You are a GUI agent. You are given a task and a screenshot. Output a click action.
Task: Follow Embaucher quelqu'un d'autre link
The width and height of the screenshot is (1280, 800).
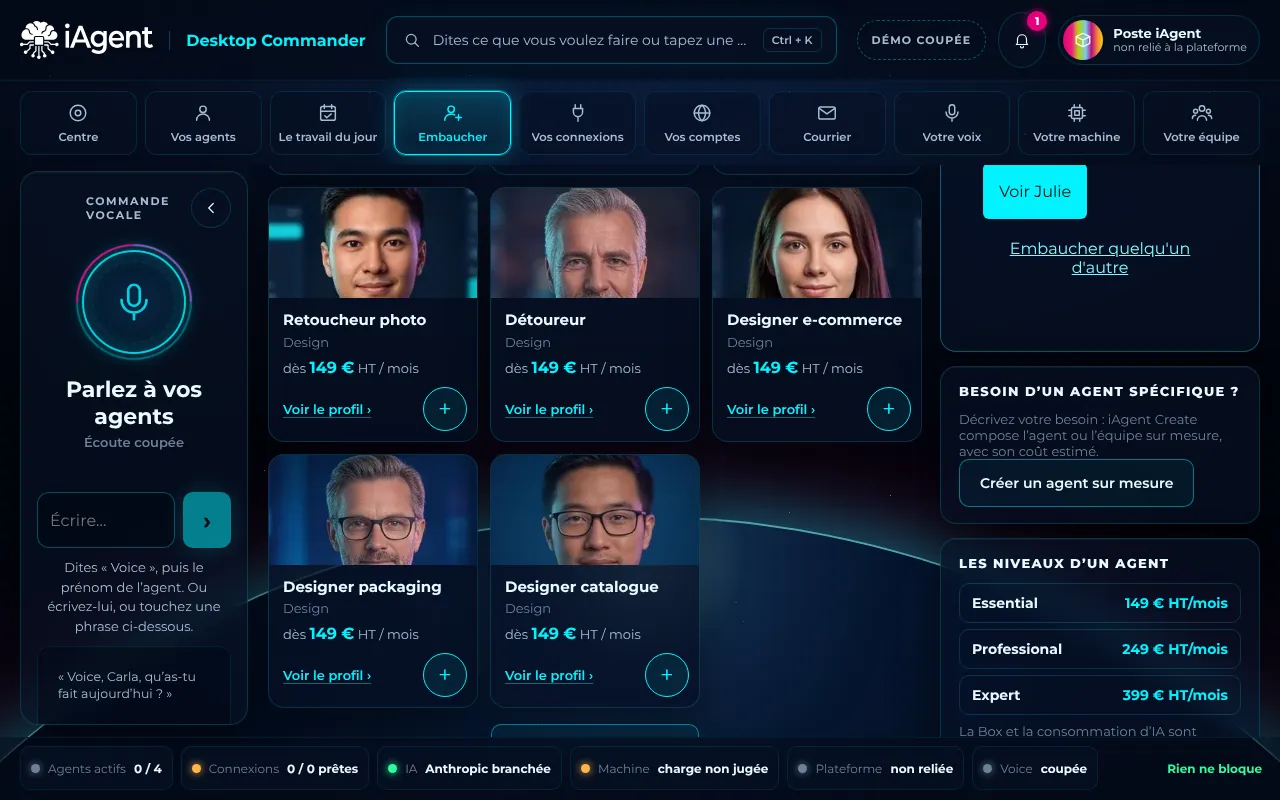tap(1100, 258)
